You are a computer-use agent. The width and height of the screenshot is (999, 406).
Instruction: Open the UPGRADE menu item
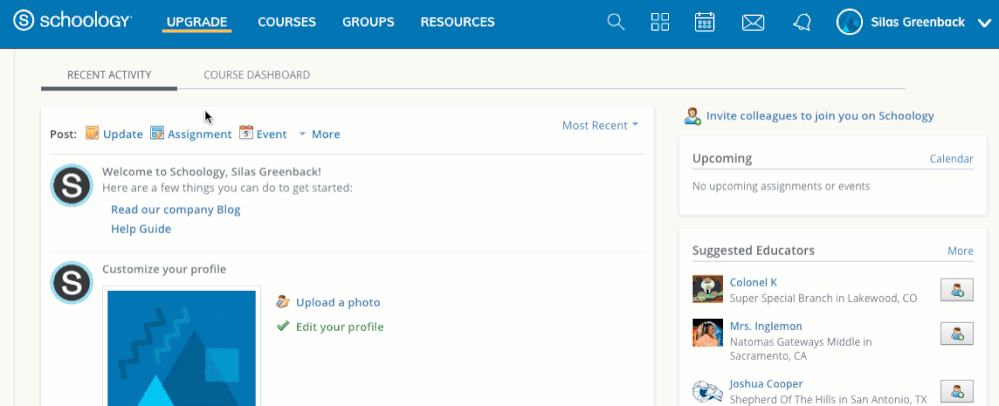(x=197, y=22)
